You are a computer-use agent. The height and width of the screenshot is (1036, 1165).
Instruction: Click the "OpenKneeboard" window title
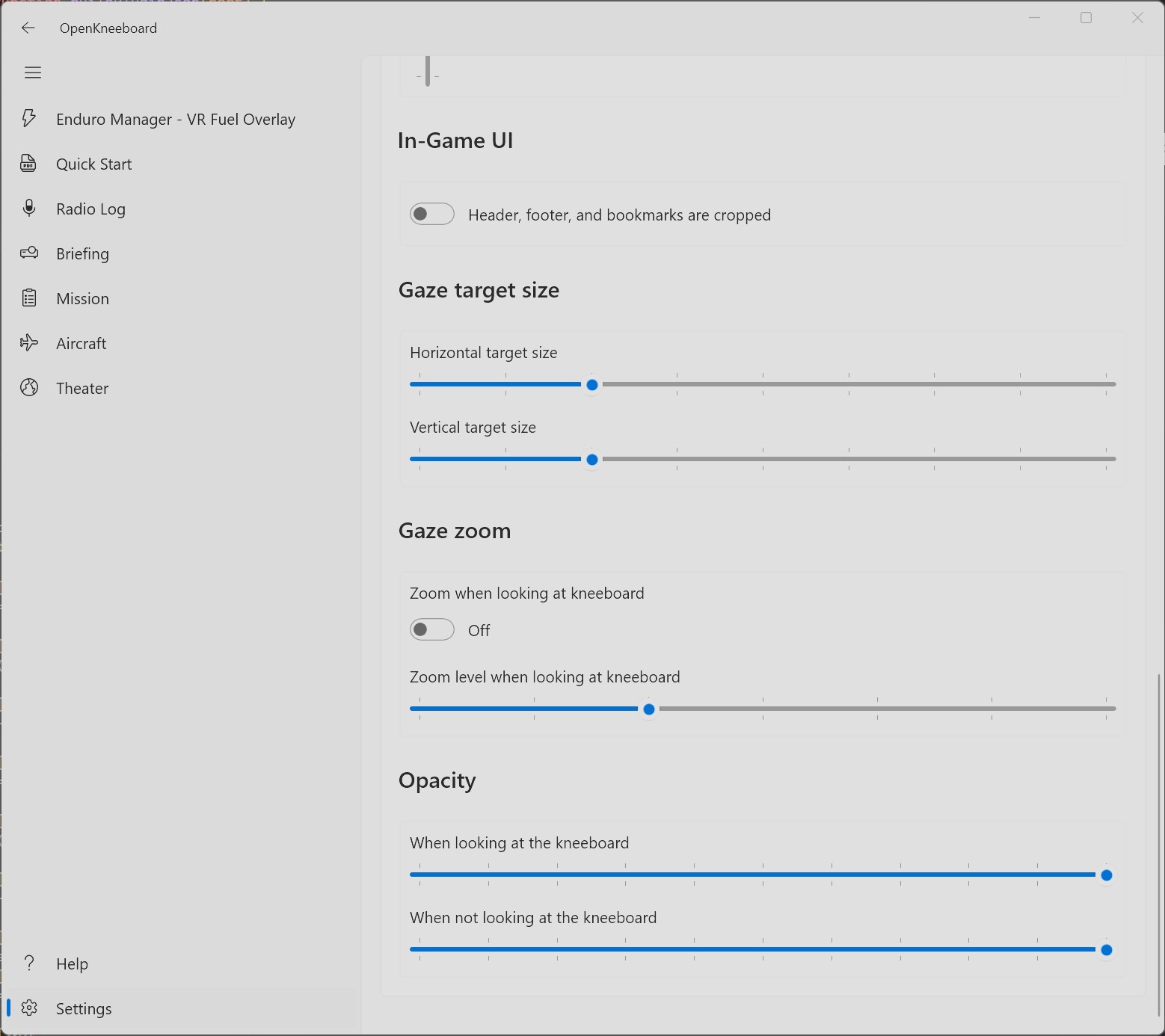click(108, 28)
